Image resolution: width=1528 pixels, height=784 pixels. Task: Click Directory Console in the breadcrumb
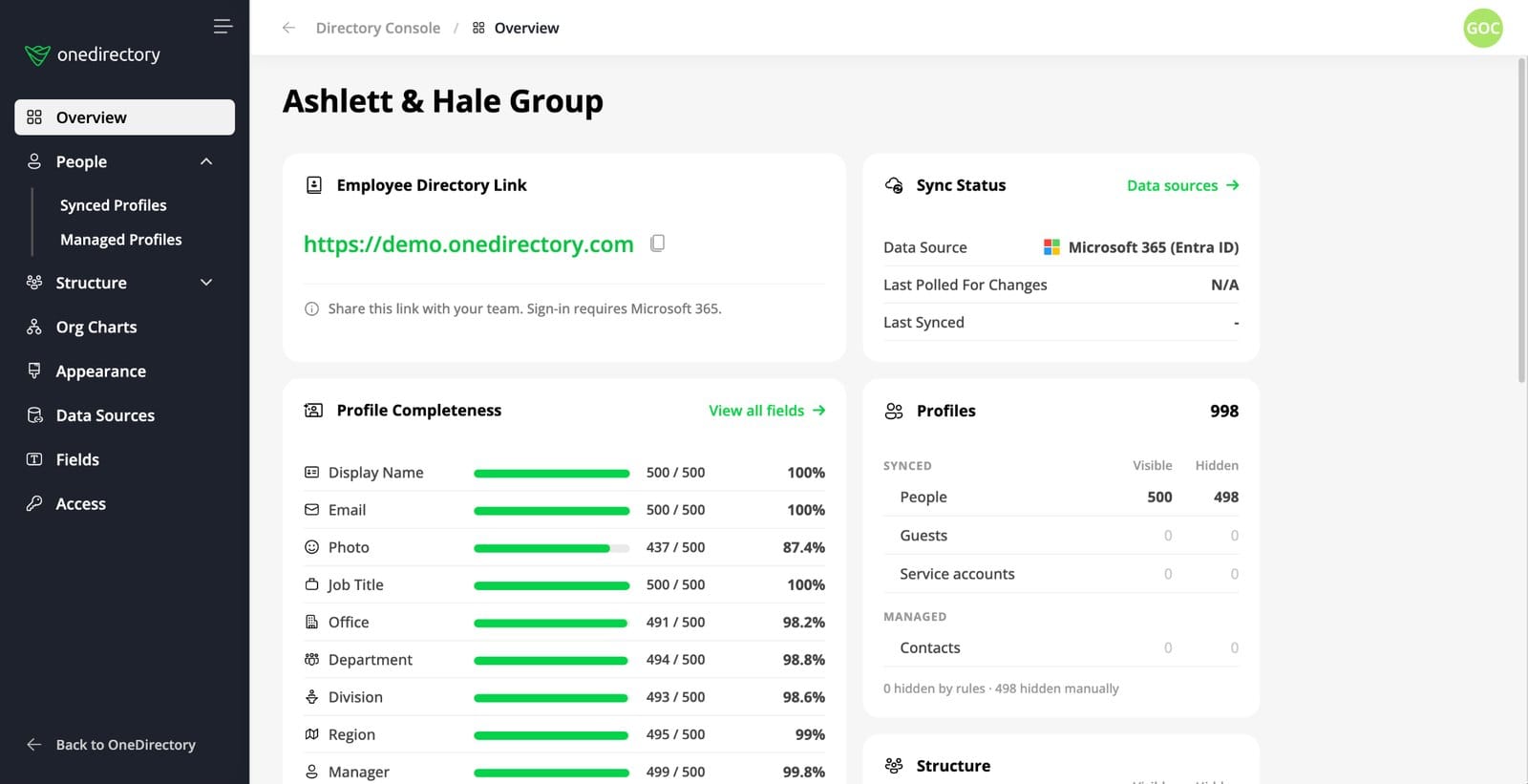(378, 28)
